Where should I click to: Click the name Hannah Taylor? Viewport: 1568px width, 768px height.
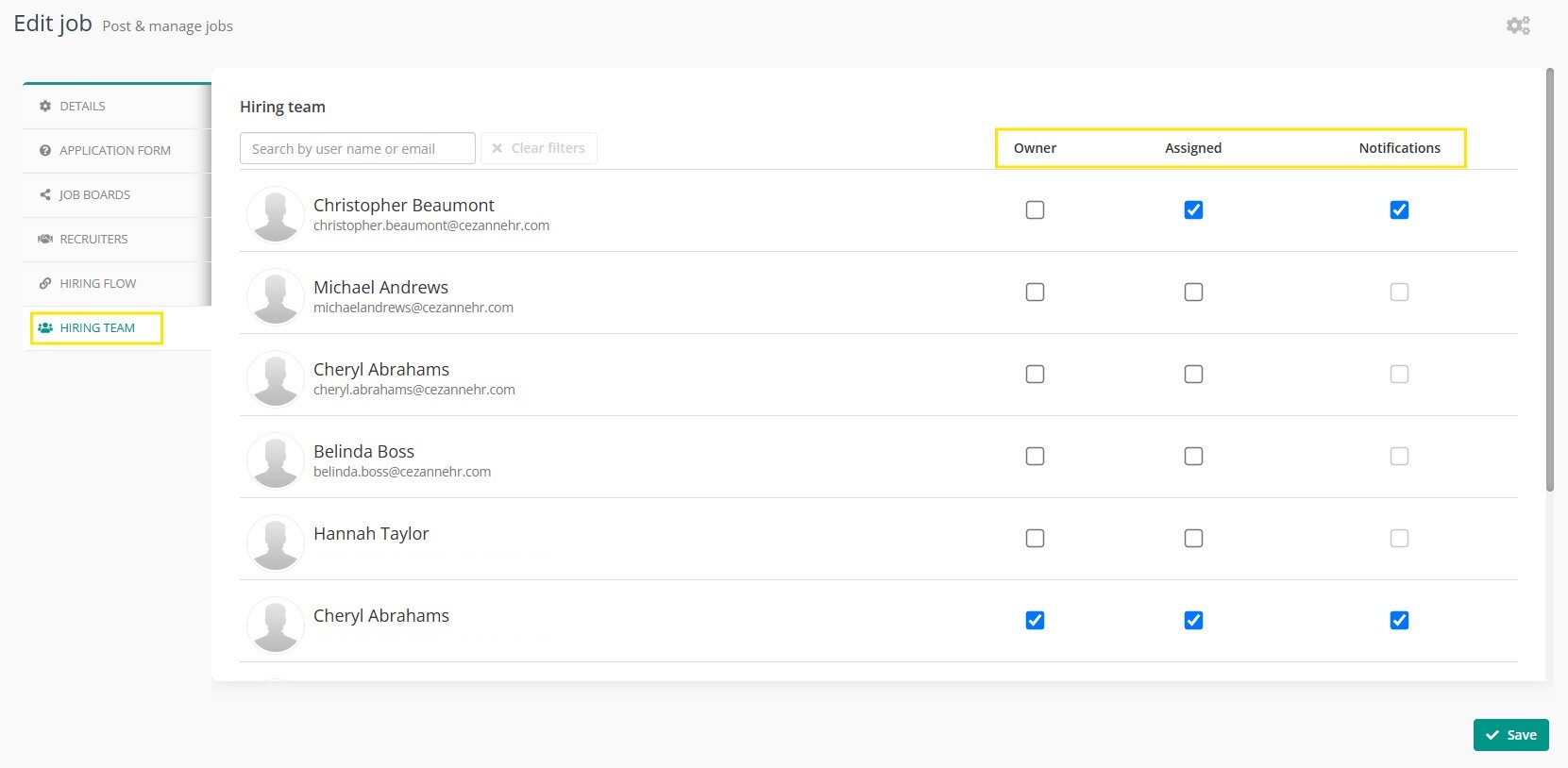coord(371,534)
